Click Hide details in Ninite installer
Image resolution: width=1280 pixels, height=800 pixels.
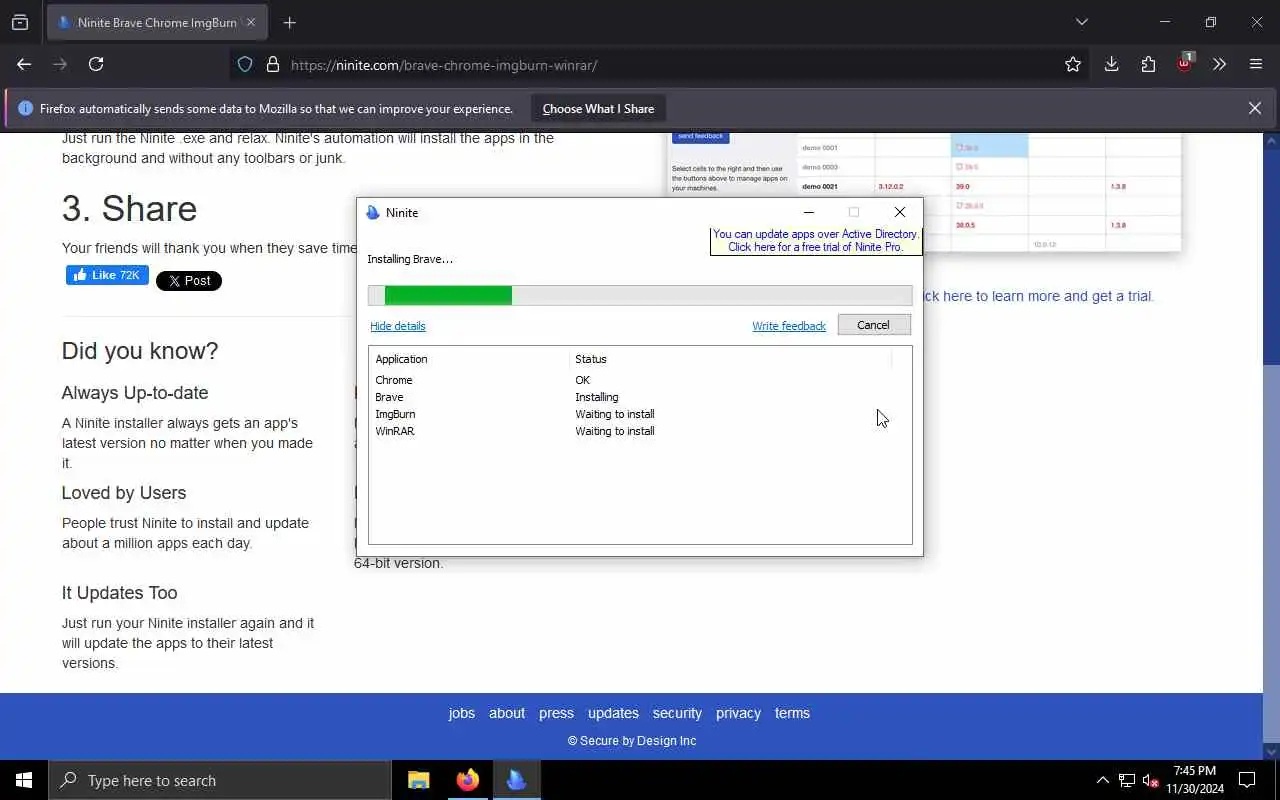(x=398, y=326)
